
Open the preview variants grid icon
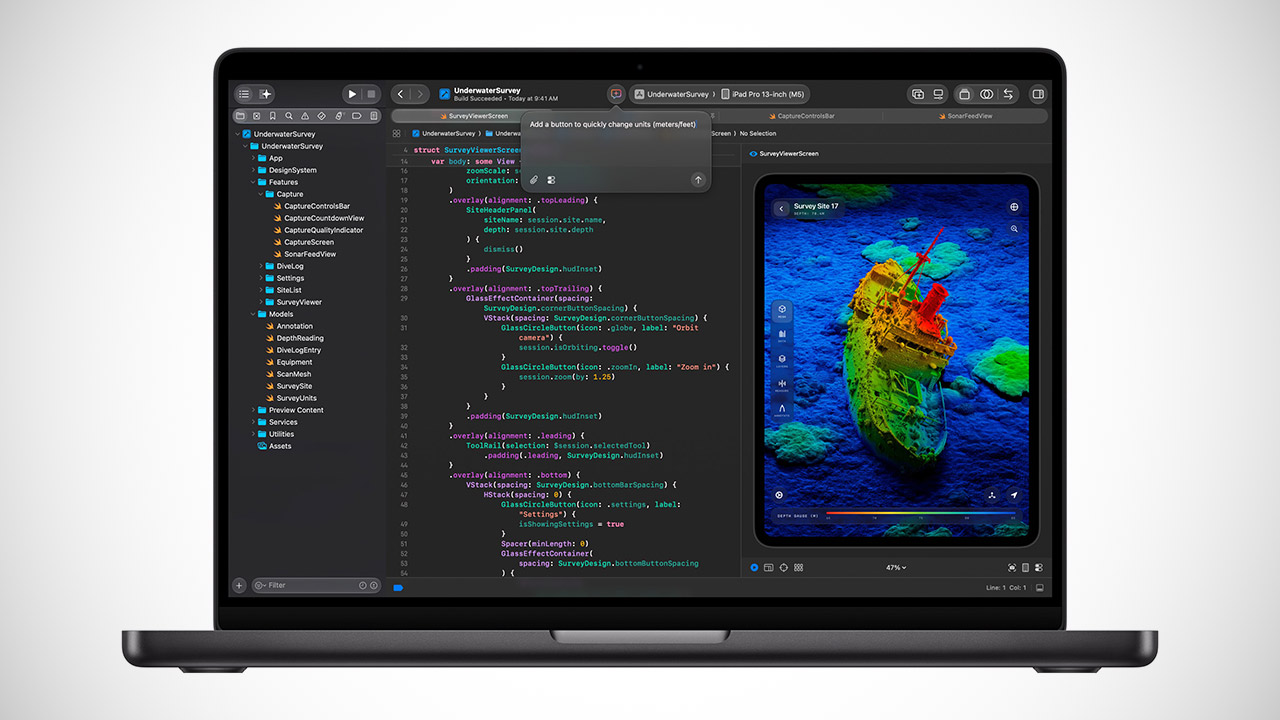[x=798, y=568]
